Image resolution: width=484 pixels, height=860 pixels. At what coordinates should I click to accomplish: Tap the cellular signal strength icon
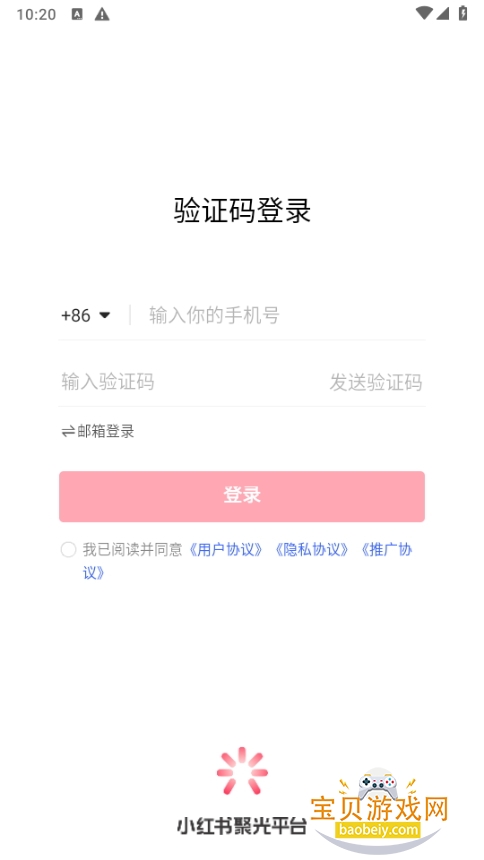tap(442, 14)
